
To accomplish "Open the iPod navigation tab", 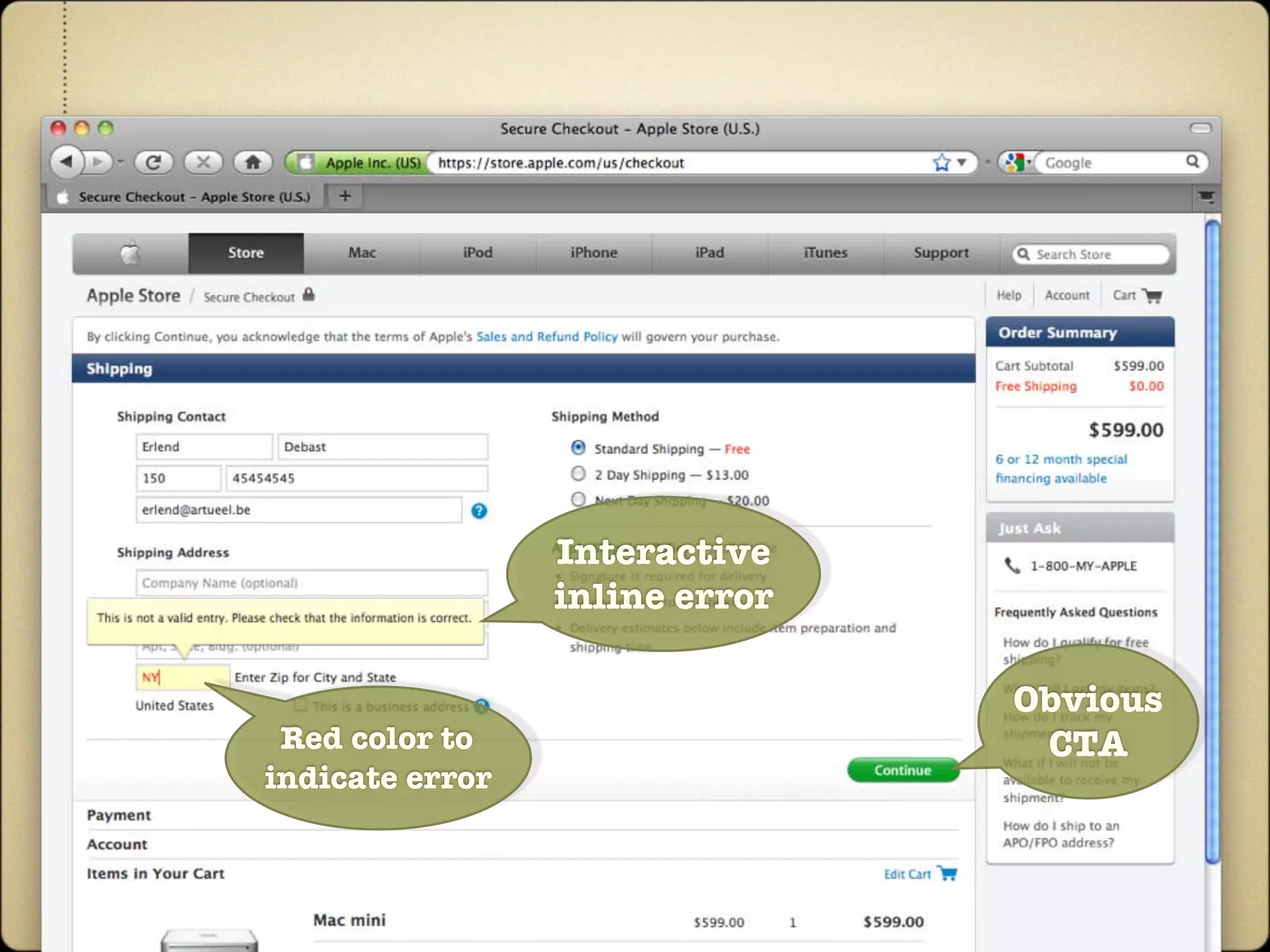I will tap(477, 253).
